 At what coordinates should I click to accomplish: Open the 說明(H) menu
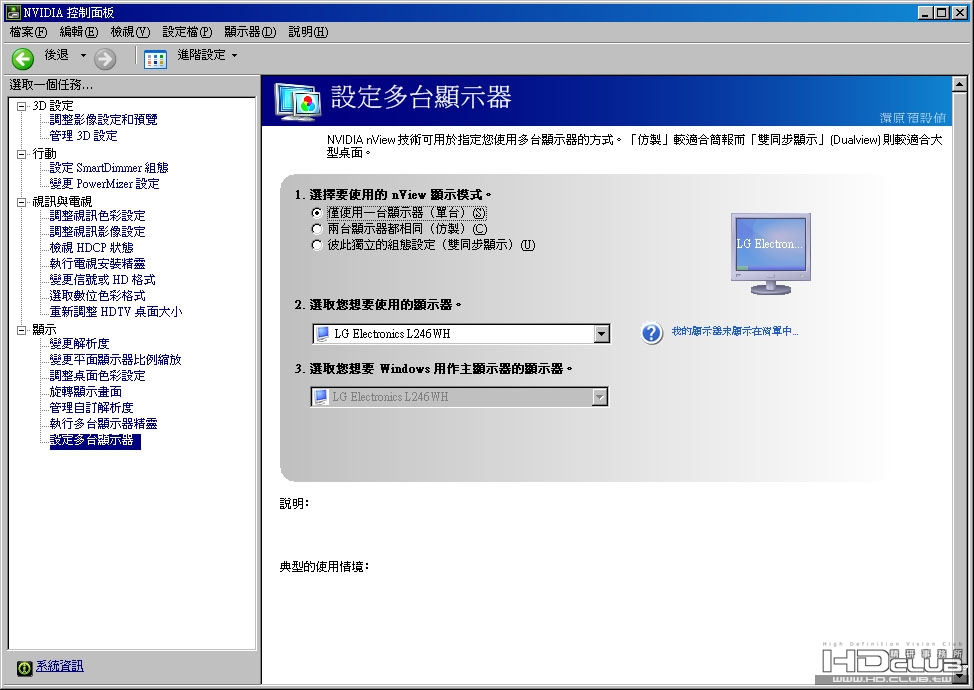click(308, 32)
